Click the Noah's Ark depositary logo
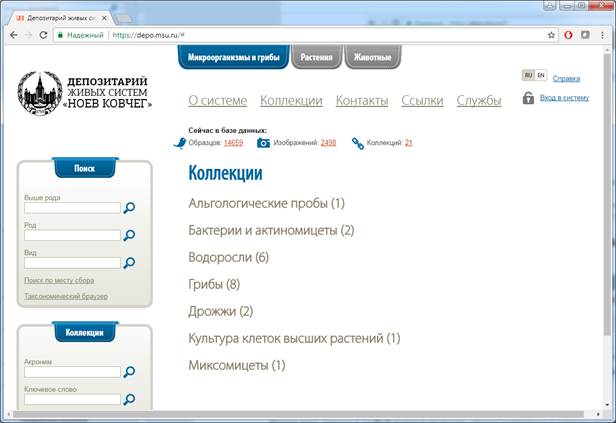This screenshot has width=616, height=423. tap(85, 92)
